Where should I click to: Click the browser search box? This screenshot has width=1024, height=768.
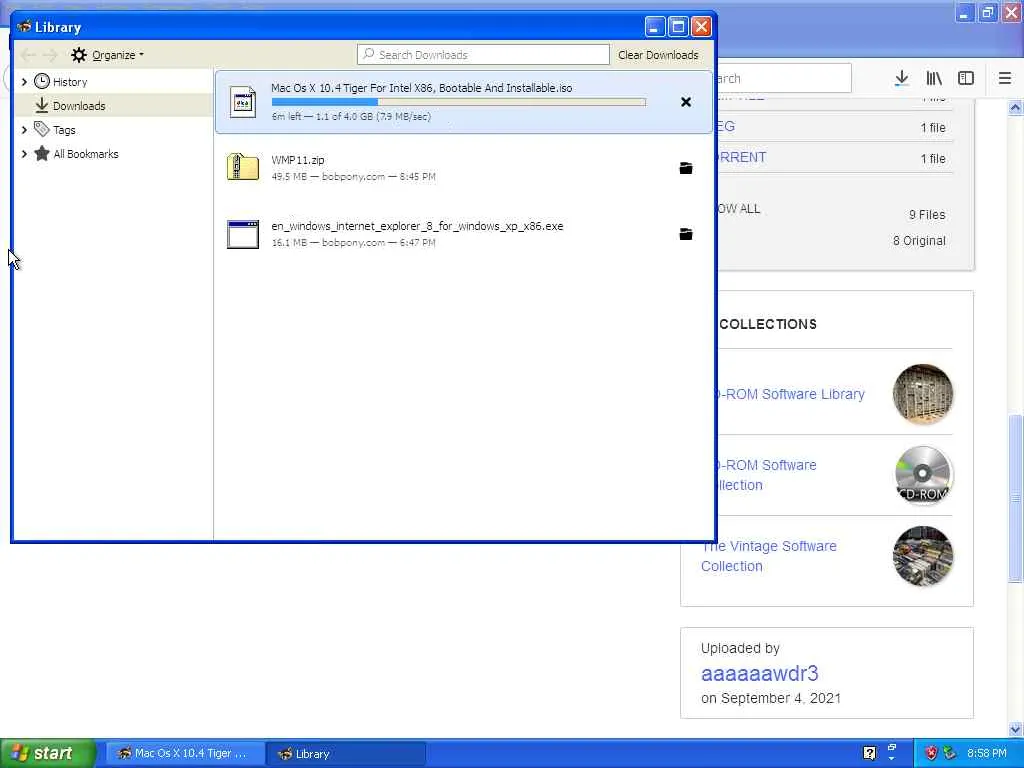[x=784, y=78]
